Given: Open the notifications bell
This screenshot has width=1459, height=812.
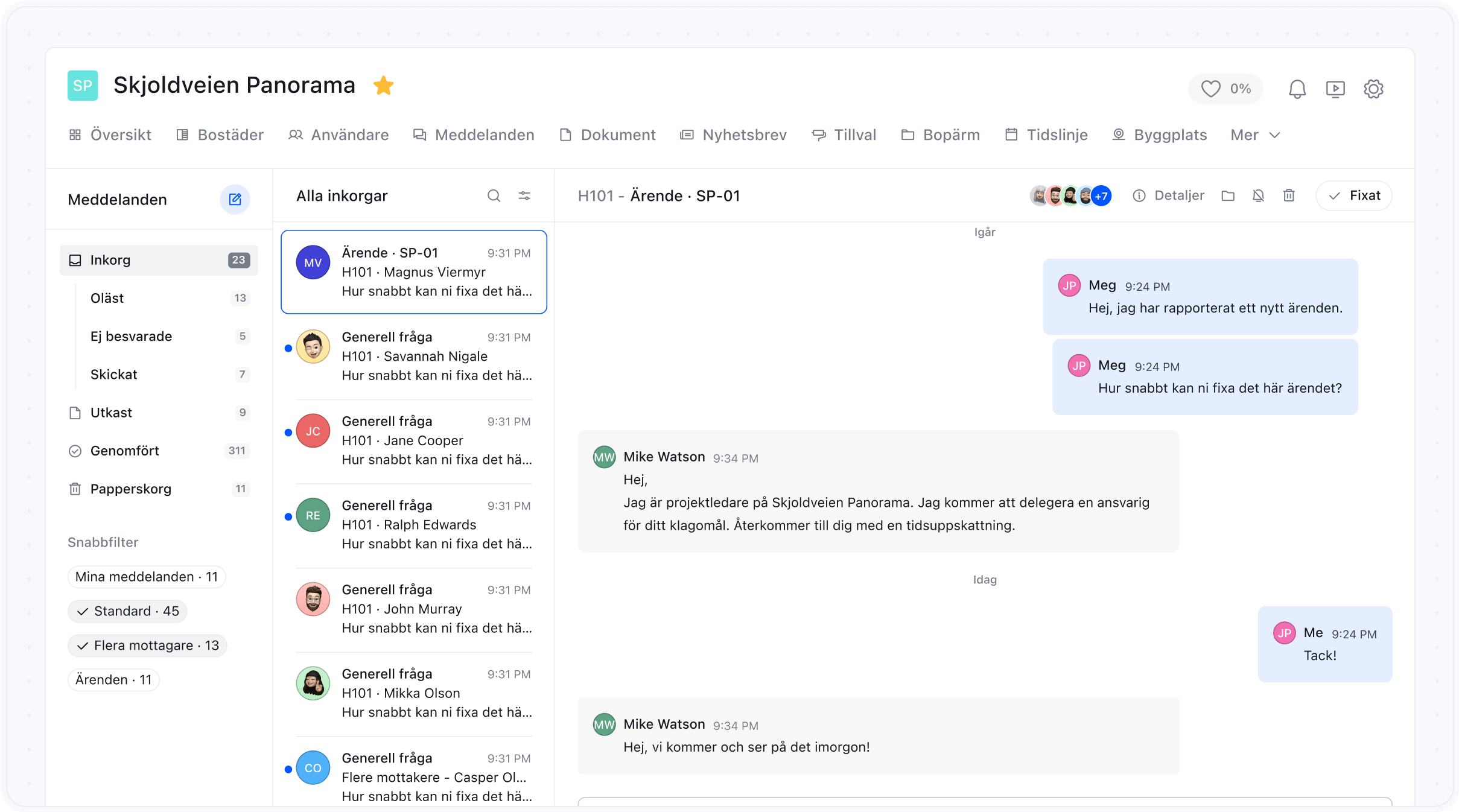Looking at the screenshot, I should point(1297,89).
